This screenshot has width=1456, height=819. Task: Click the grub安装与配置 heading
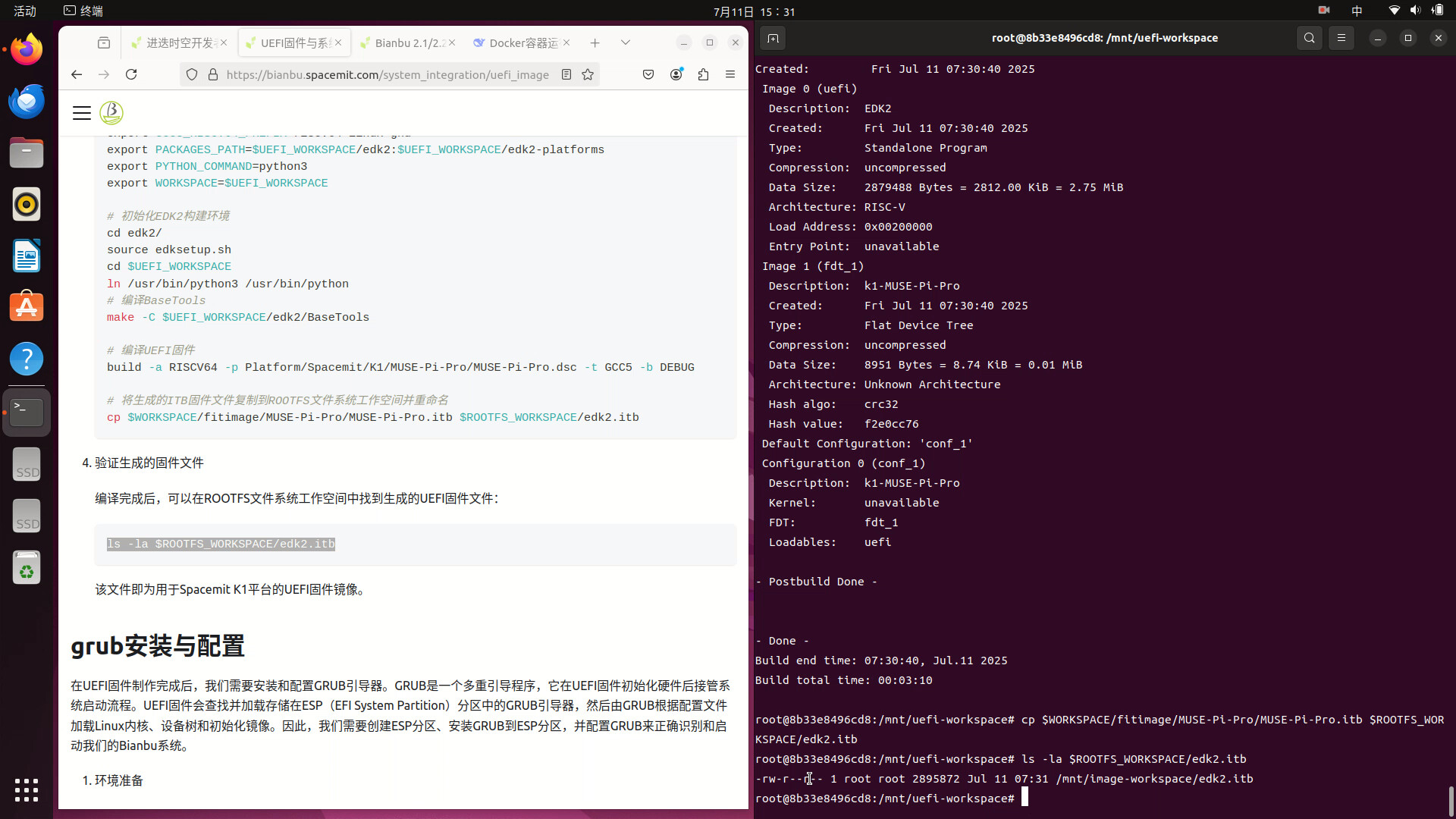(x=158, y=646)
